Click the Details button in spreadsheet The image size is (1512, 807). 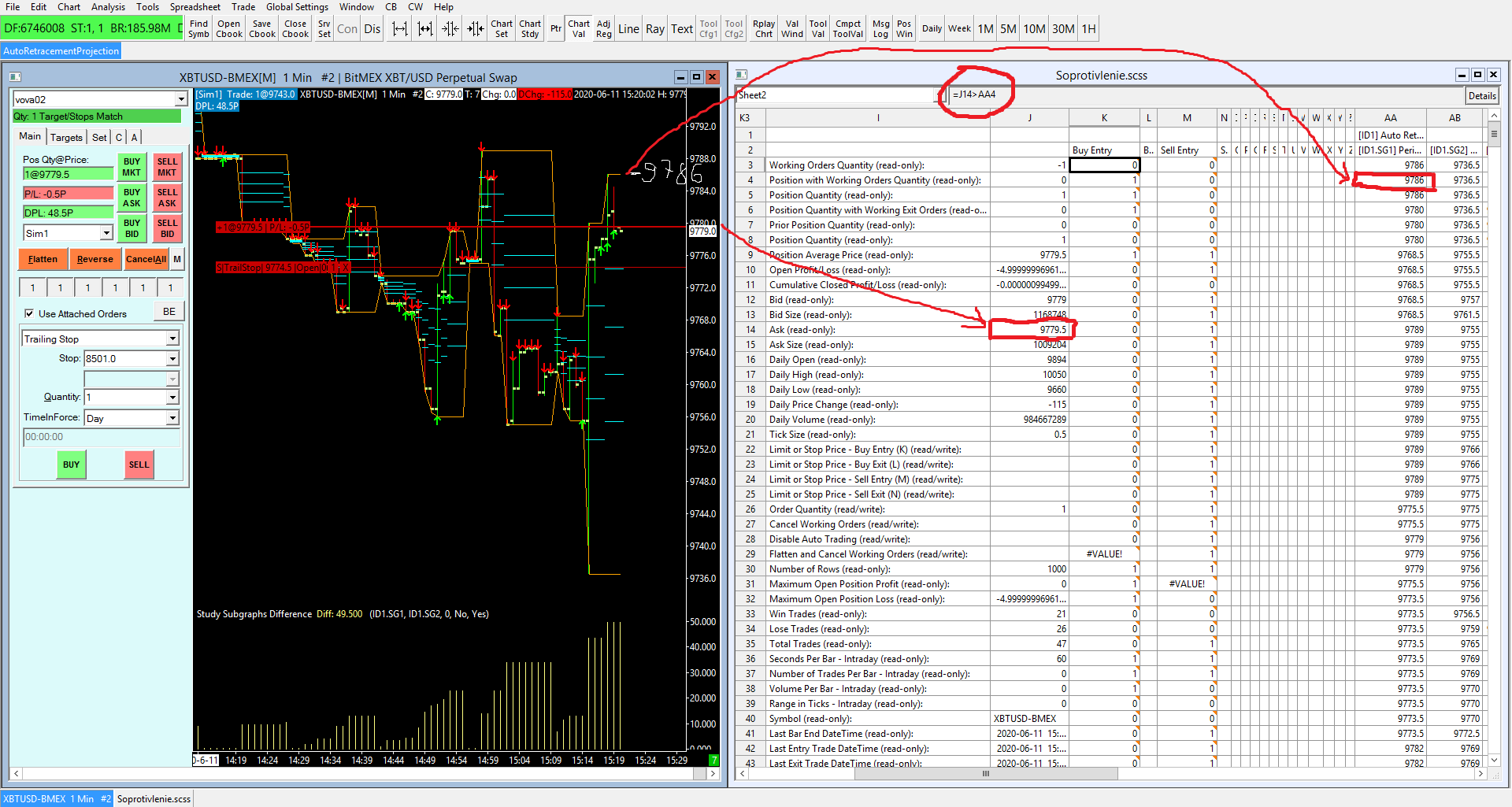(x=1481, y=95)
